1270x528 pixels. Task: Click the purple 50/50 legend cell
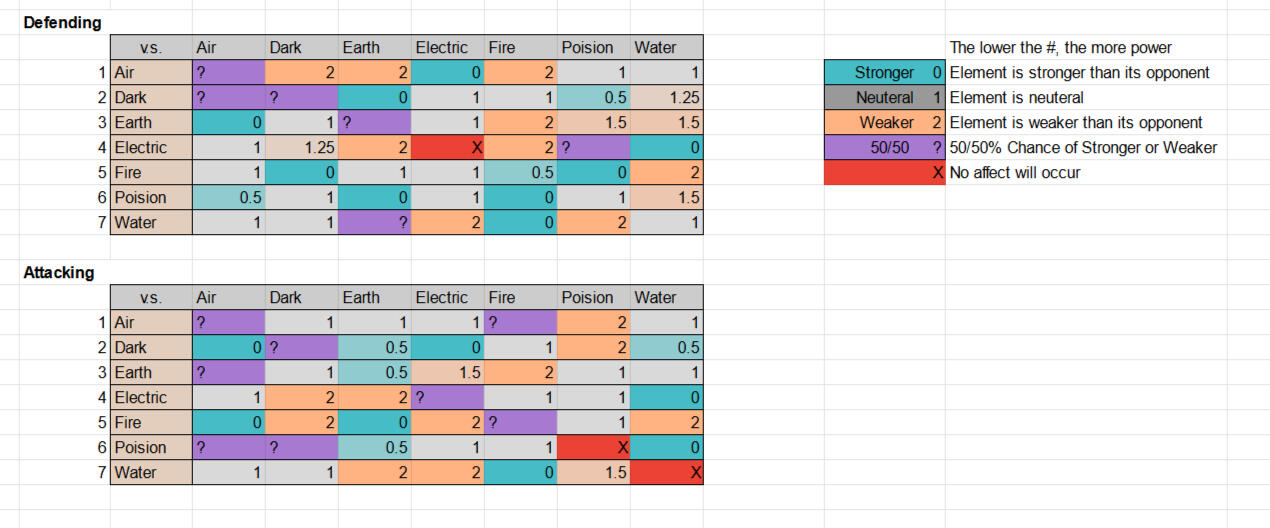884,148
